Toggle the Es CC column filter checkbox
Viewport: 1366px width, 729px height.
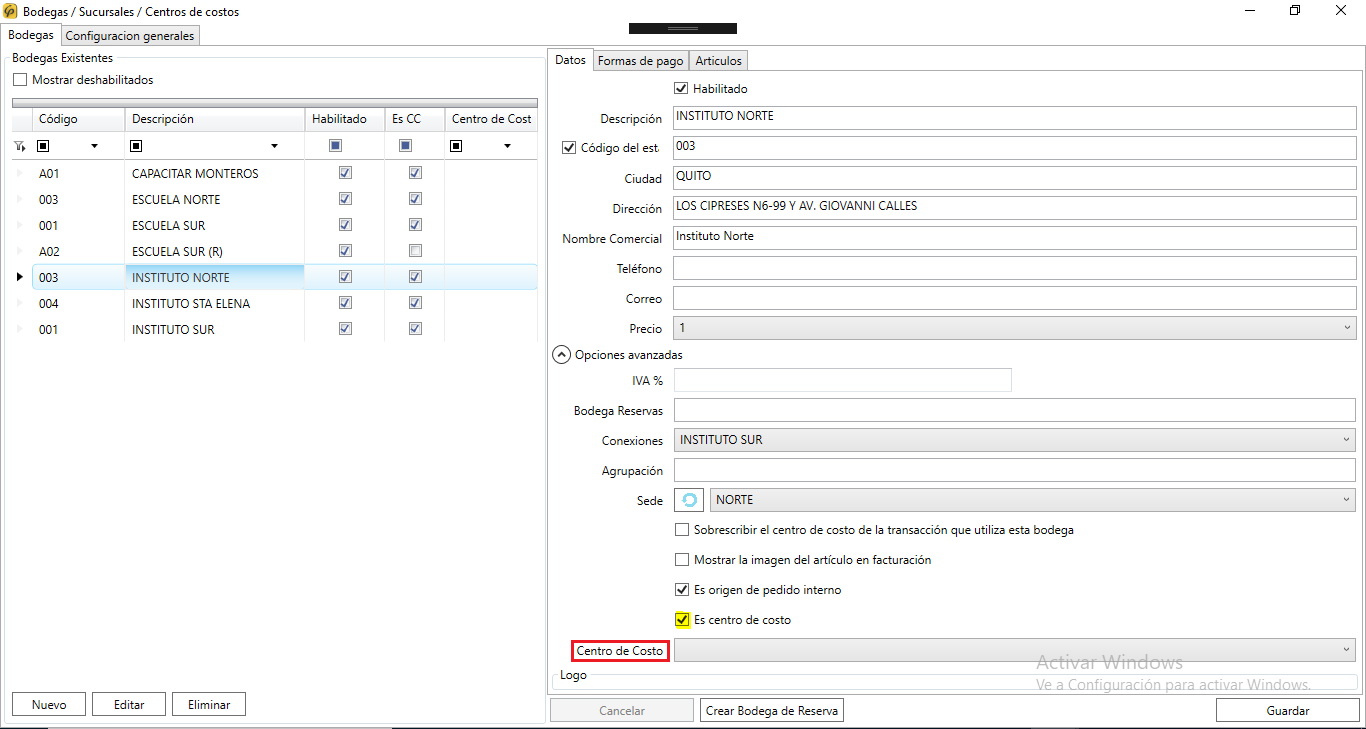[405, 146]
